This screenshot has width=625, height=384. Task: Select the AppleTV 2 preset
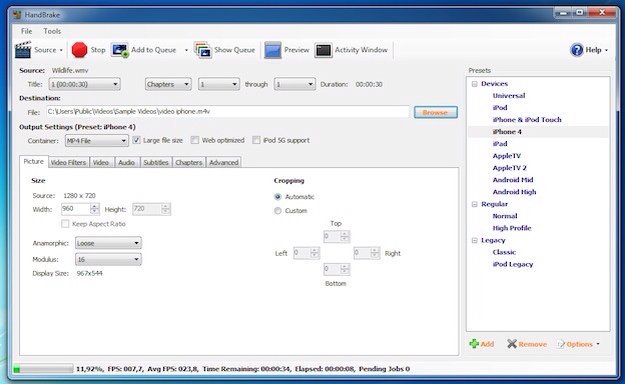(x=509, y=168)
